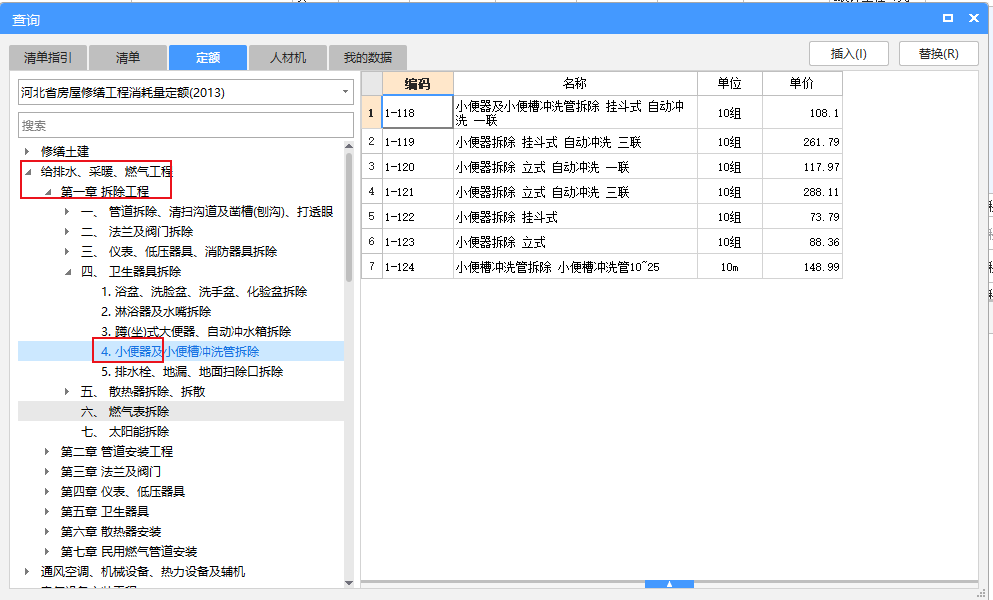The height and width of the screenshot is (600, 993).
Task: Click the tree vertical scrollbar thumb
Action: pyautogui.click(x=349, y=217)
